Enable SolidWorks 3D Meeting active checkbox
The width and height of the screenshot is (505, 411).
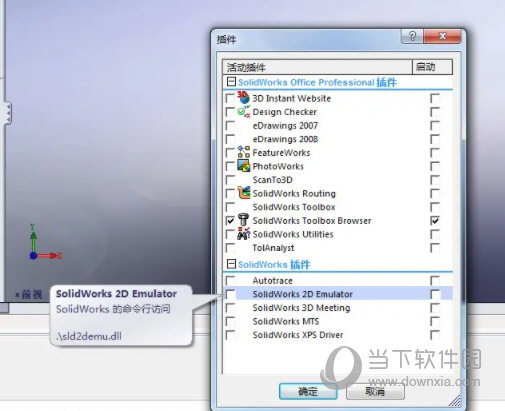tap(230, 308)
